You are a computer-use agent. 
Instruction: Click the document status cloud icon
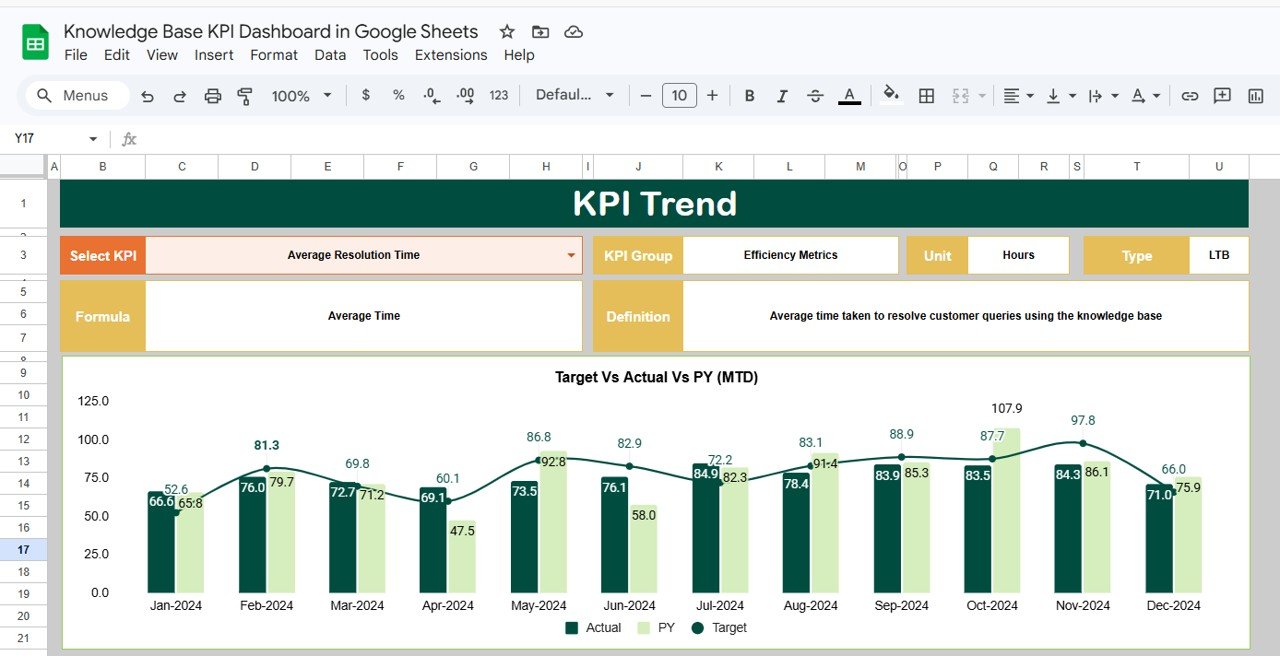point(573,31)
